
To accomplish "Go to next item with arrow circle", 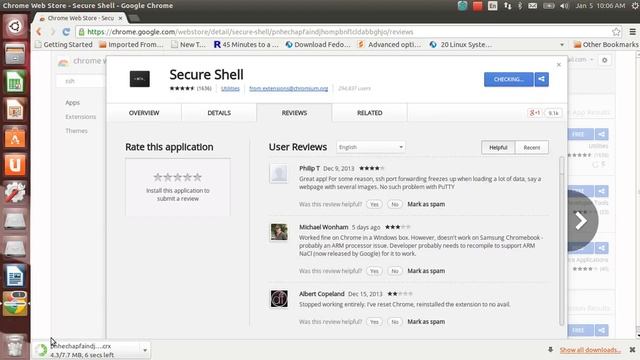I will [581, 221].
